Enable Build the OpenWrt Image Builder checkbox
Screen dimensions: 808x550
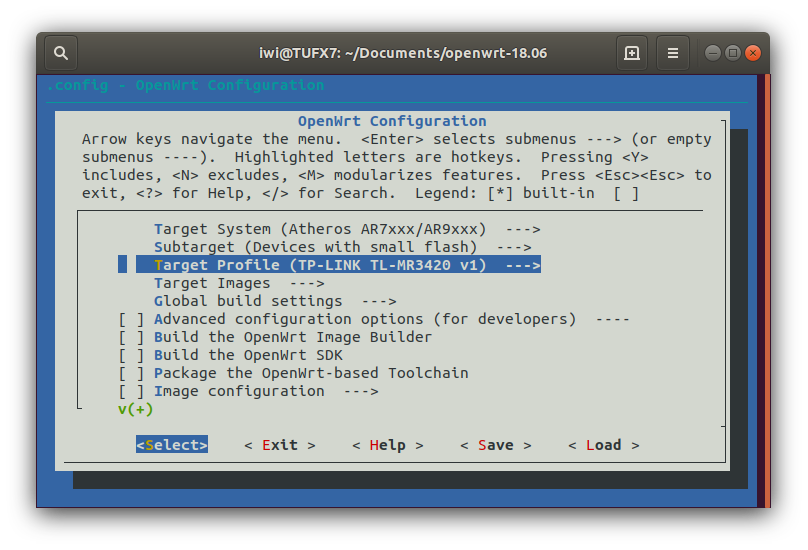pyautogui.click(x=131, y=338)
